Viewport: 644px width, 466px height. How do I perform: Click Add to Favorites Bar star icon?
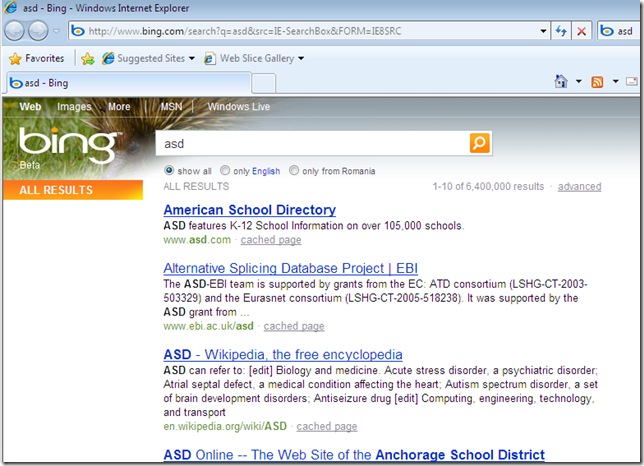(87, 59)
